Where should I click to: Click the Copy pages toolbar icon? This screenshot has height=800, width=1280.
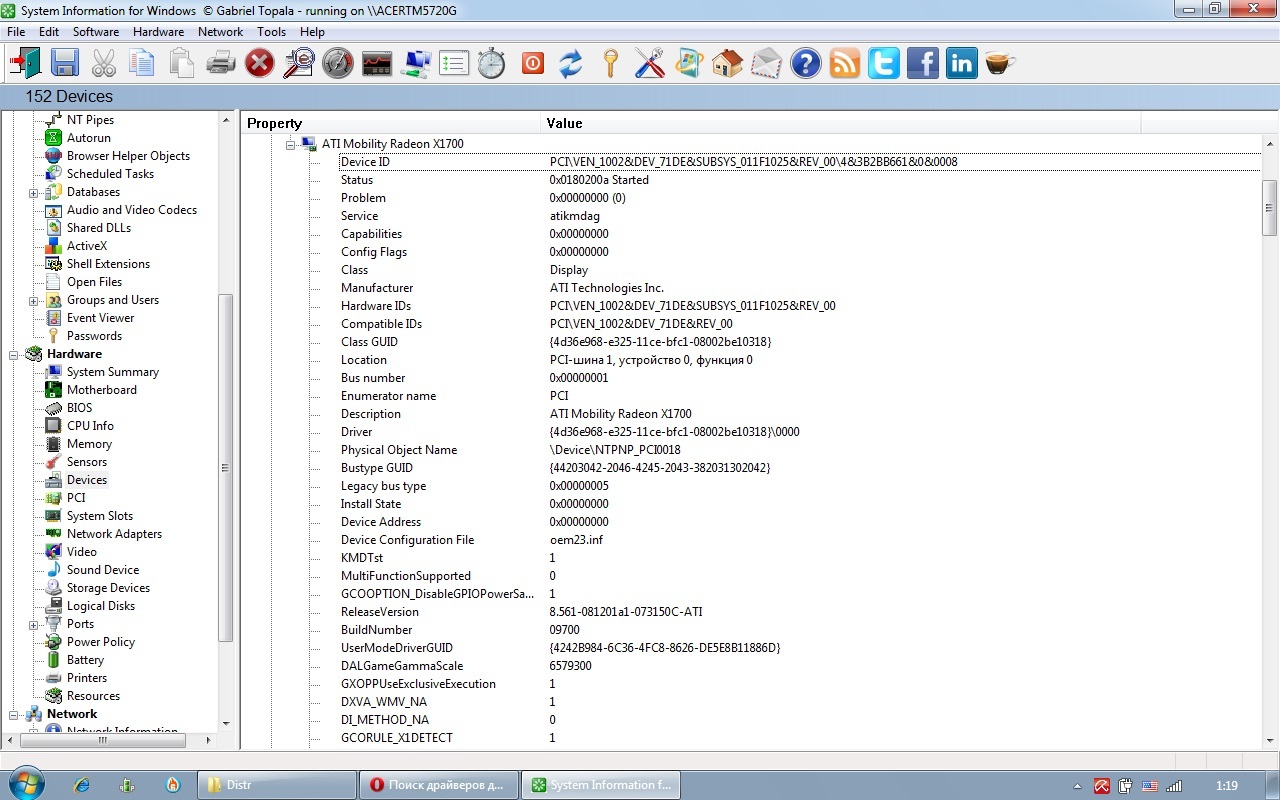tap(143, 64)
